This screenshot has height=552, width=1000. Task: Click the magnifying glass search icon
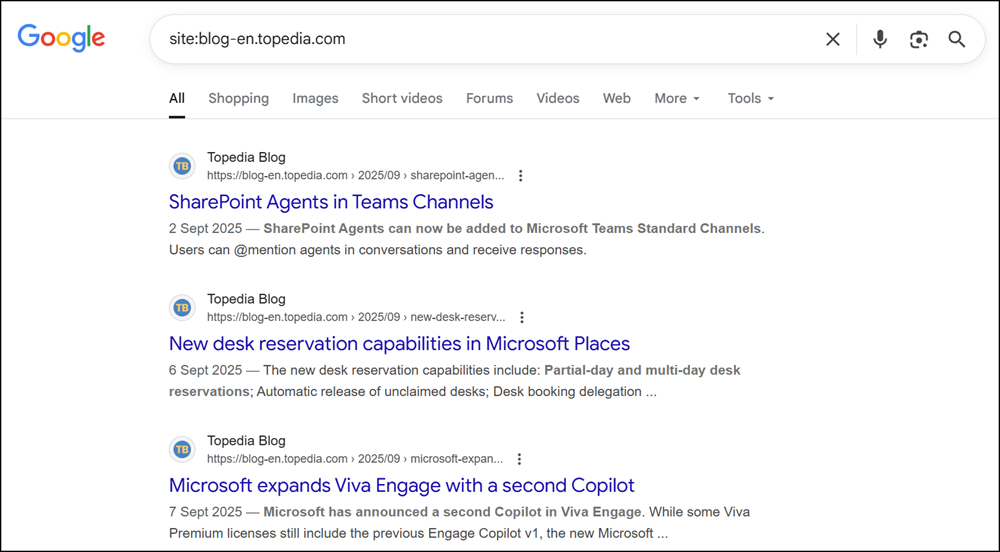pos(957,40)
